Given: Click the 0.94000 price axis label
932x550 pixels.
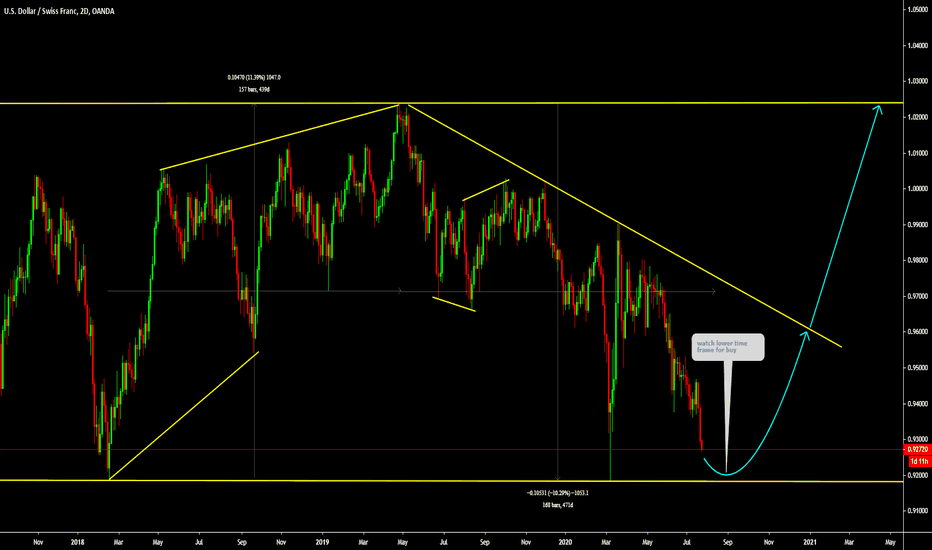Looking at the screenshot, I should point(918,404).
